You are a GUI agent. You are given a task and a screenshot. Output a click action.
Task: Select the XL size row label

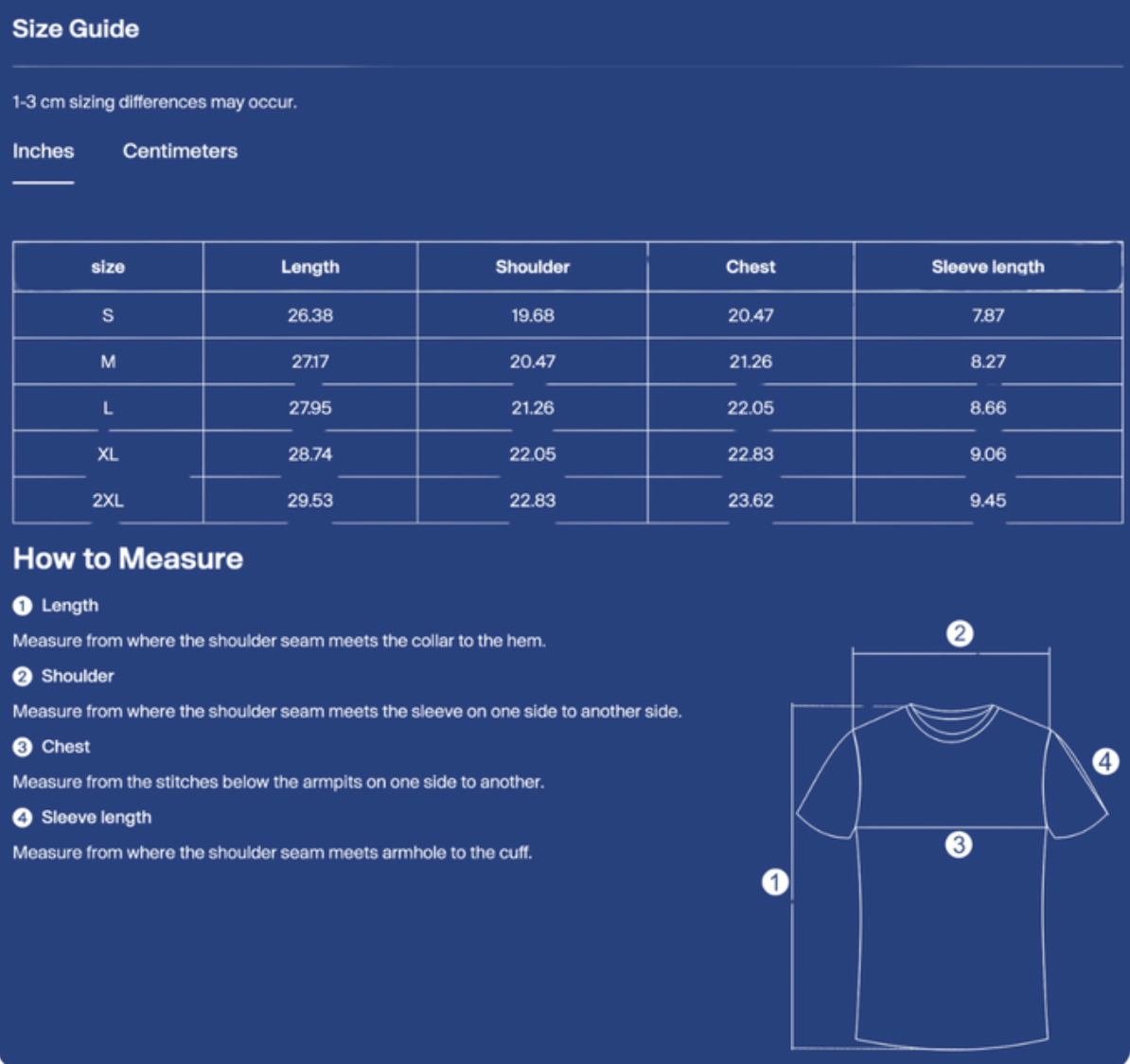[108, 454]
